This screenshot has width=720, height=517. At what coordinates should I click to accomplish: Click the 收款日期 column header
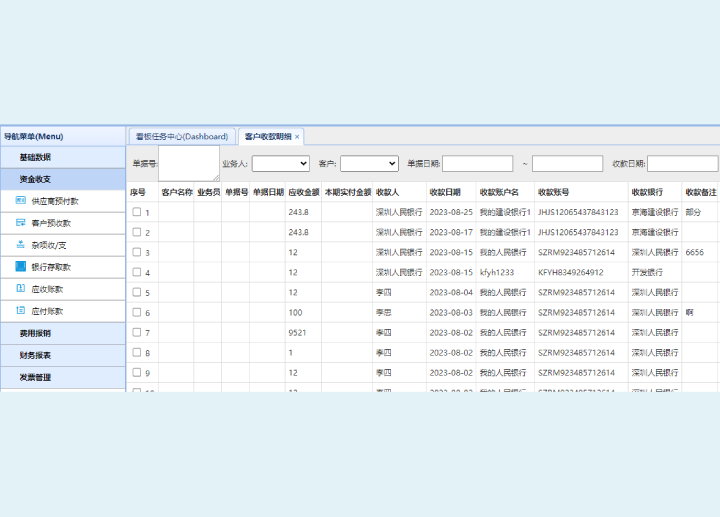click(445, 192)
